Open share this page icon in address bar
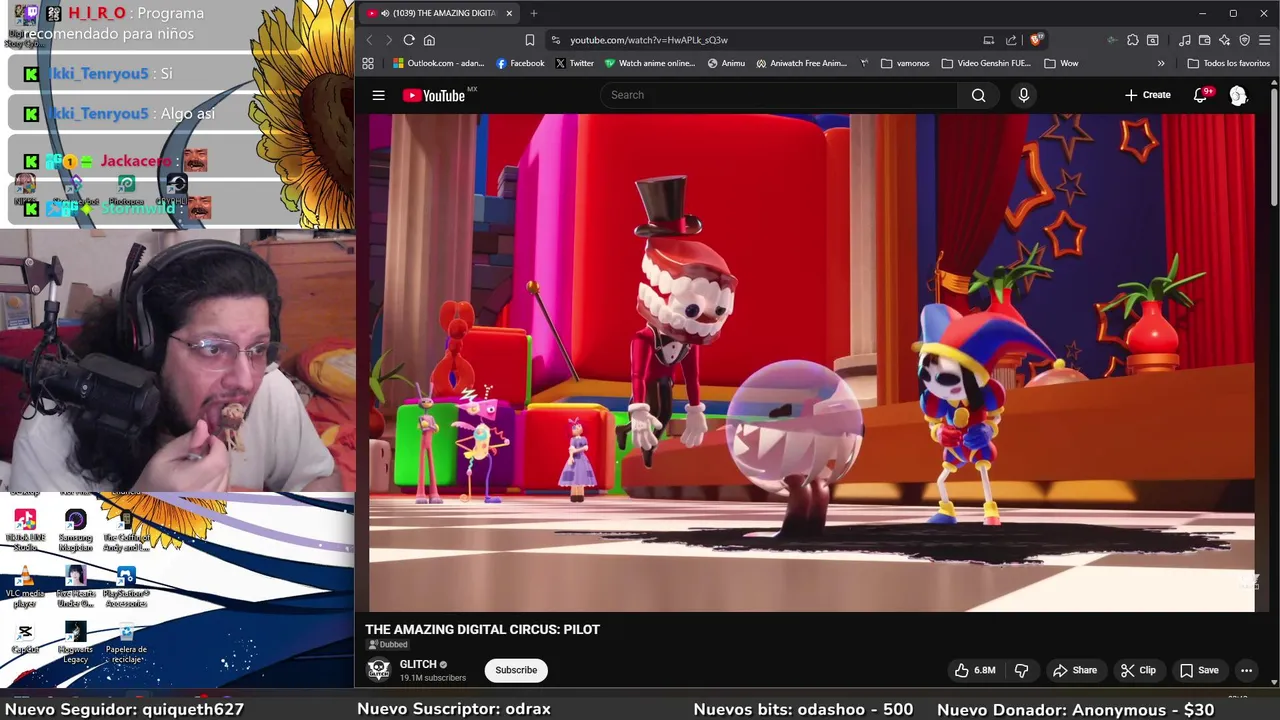1280x720 pixels. pos(1011,40)
